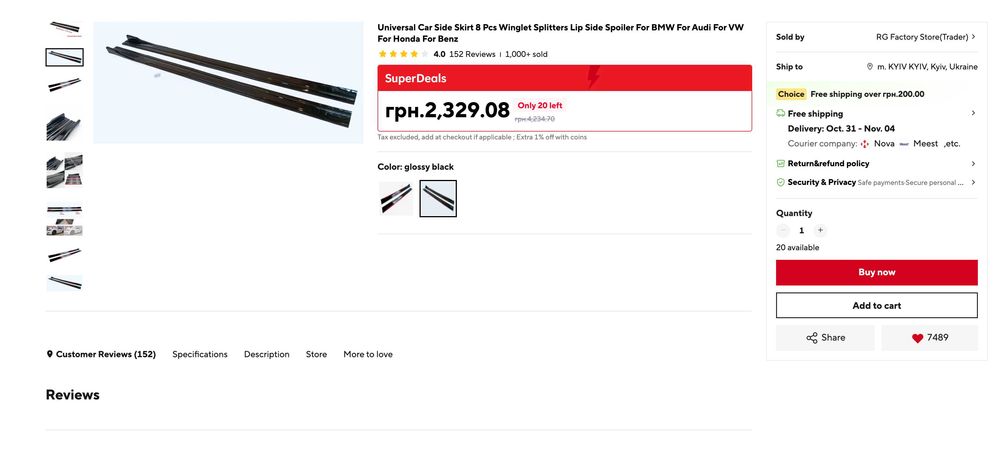1000x452 pixels.
Task: Click the Free shipping truck icon
Action: [781, 113]
